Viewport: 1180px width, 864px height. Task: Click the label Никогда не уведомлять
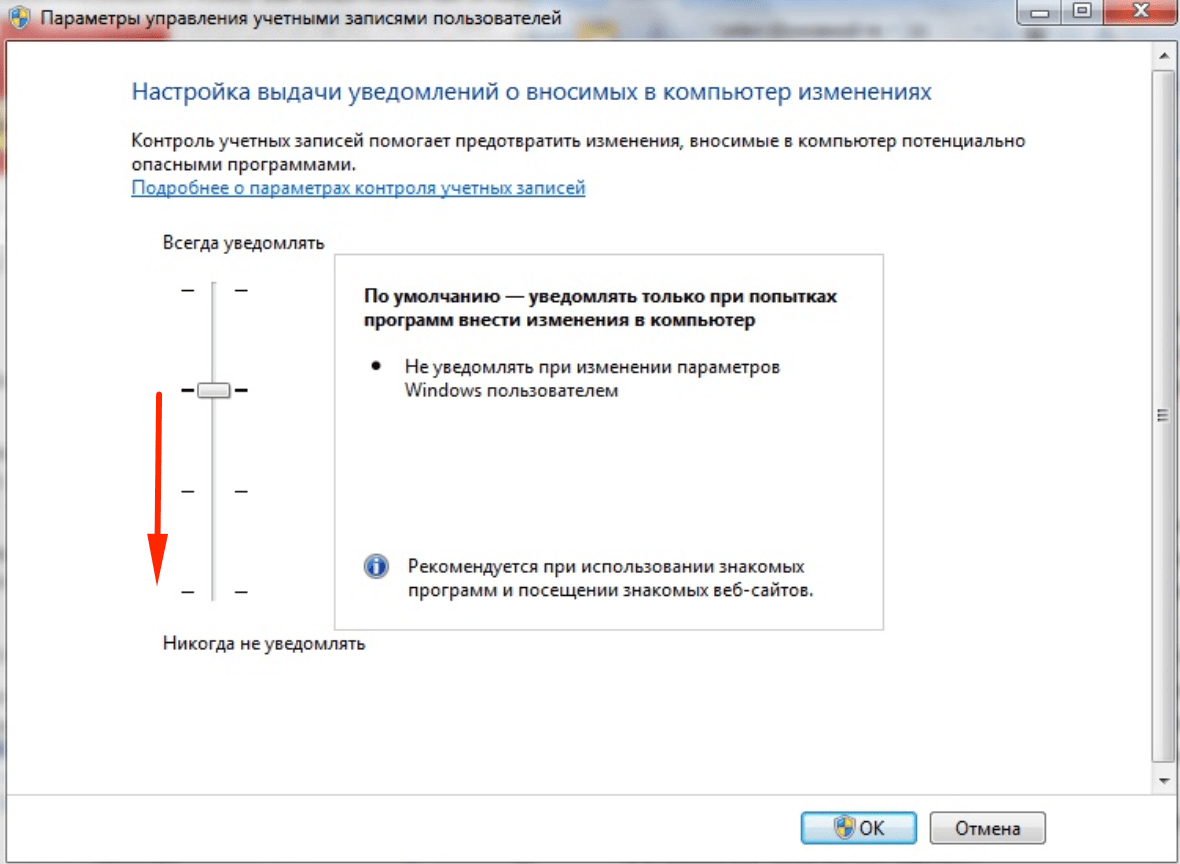[x=263, y=643]
